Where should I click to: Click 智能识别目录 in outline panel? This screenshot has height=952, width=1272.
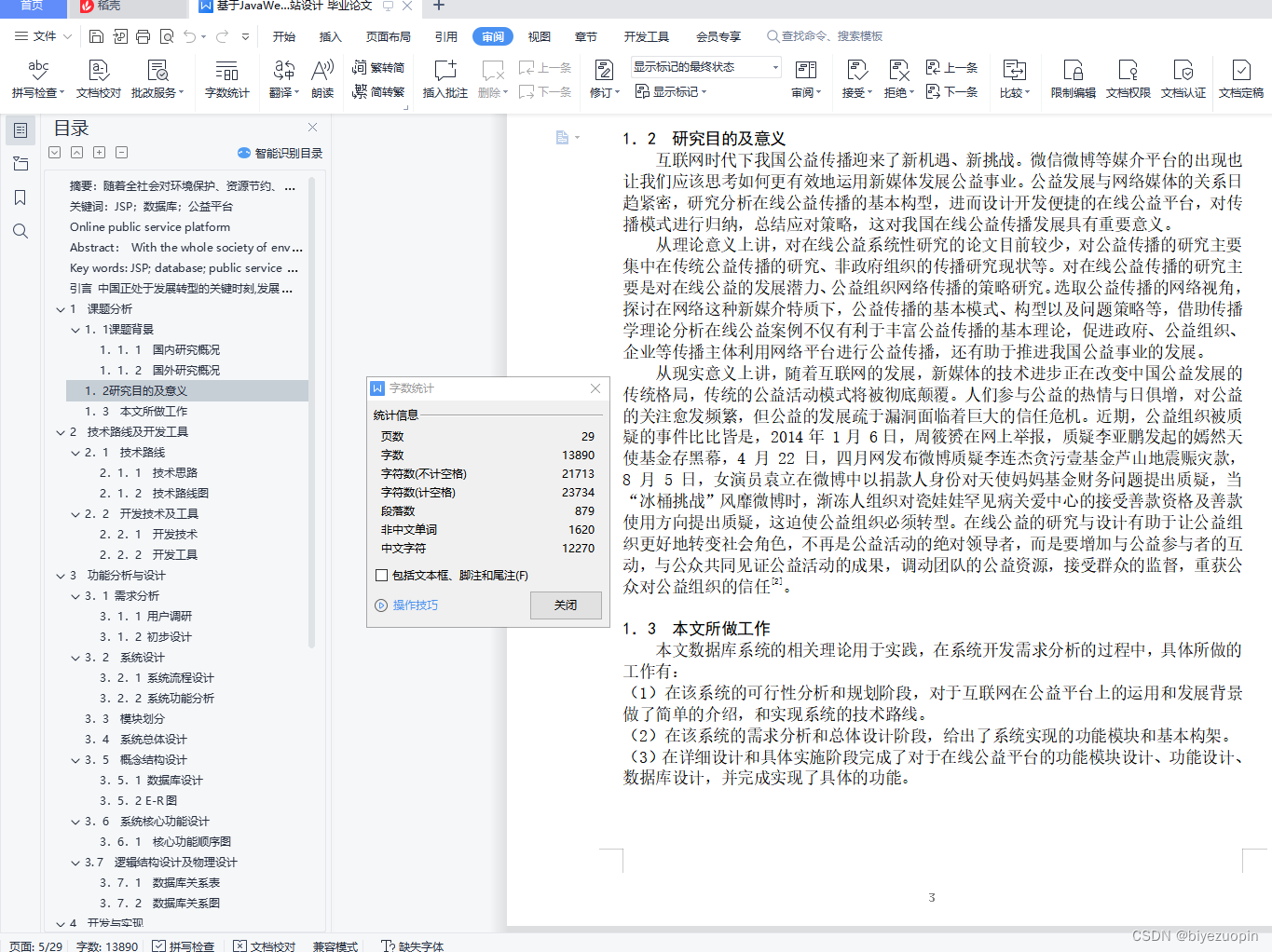(280, 153)
